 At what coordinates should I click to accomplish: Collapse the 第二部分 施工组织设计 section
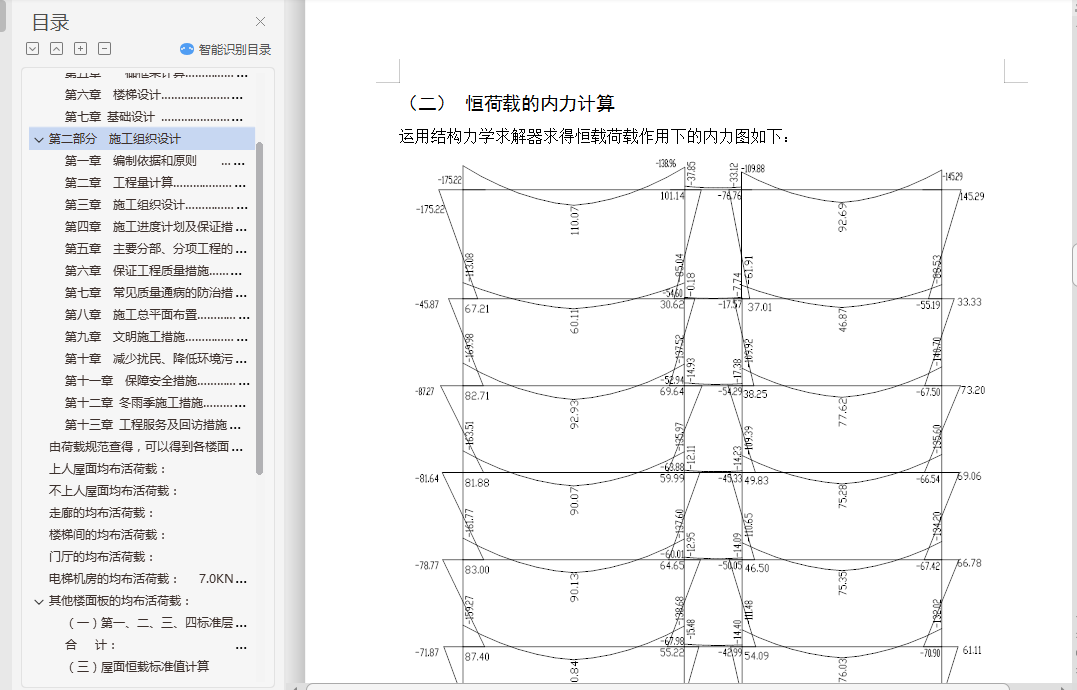[x=39, y=139]
